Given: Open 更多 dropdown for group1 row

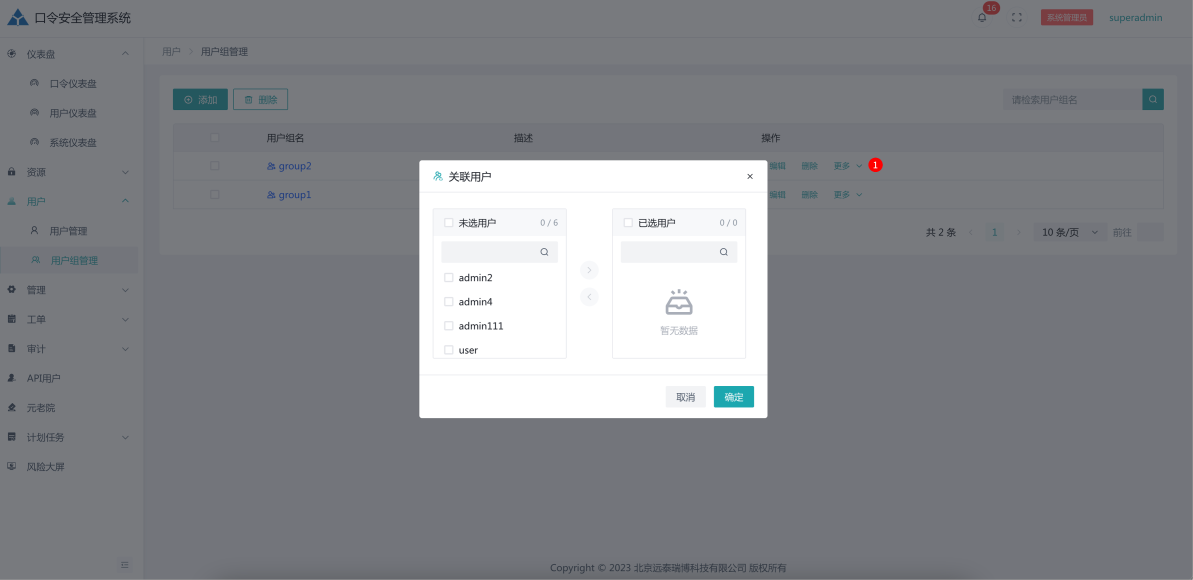Looking at the screenshot, I should click(847, 195).
